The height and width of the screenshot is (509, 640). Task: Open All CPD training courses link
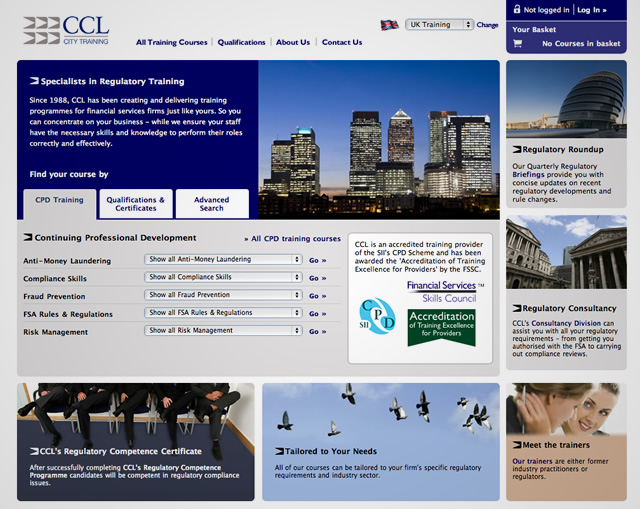coord(292,239)
